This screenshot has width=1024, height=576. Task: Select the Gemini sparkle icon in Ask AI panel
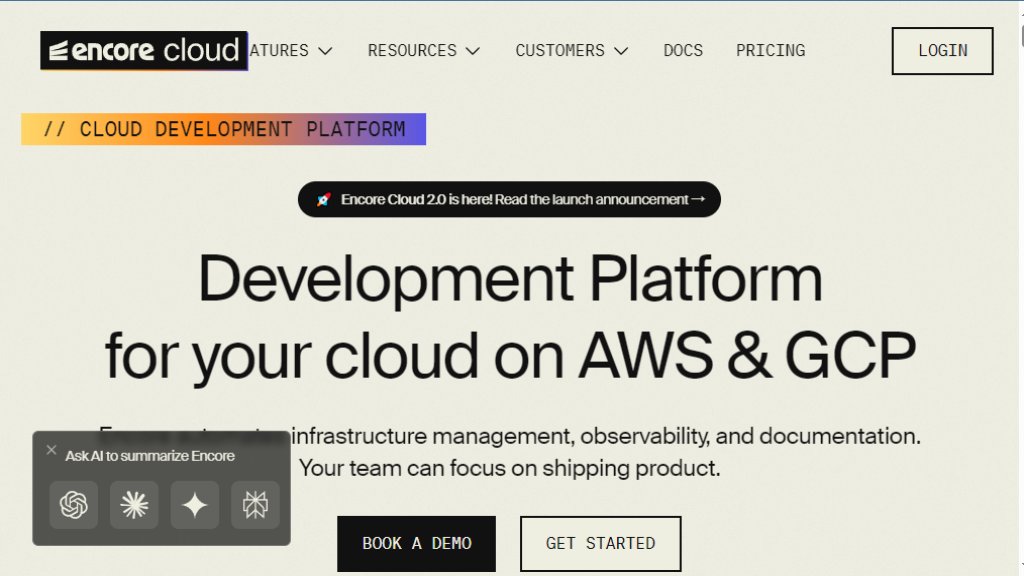click(195, 505)
